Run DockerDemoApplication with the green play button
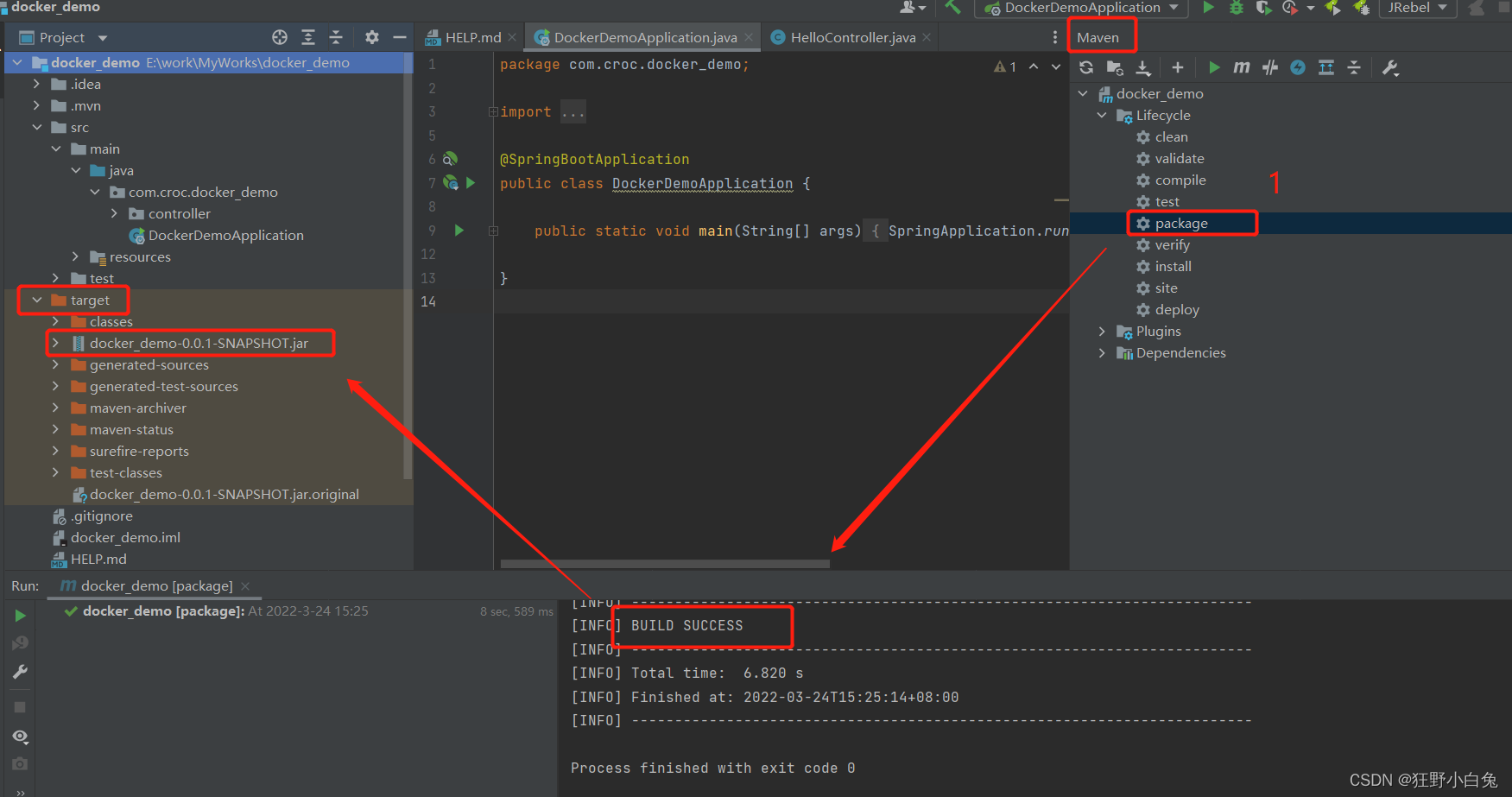The image size is (1512, 797). tap(1208, 7)
